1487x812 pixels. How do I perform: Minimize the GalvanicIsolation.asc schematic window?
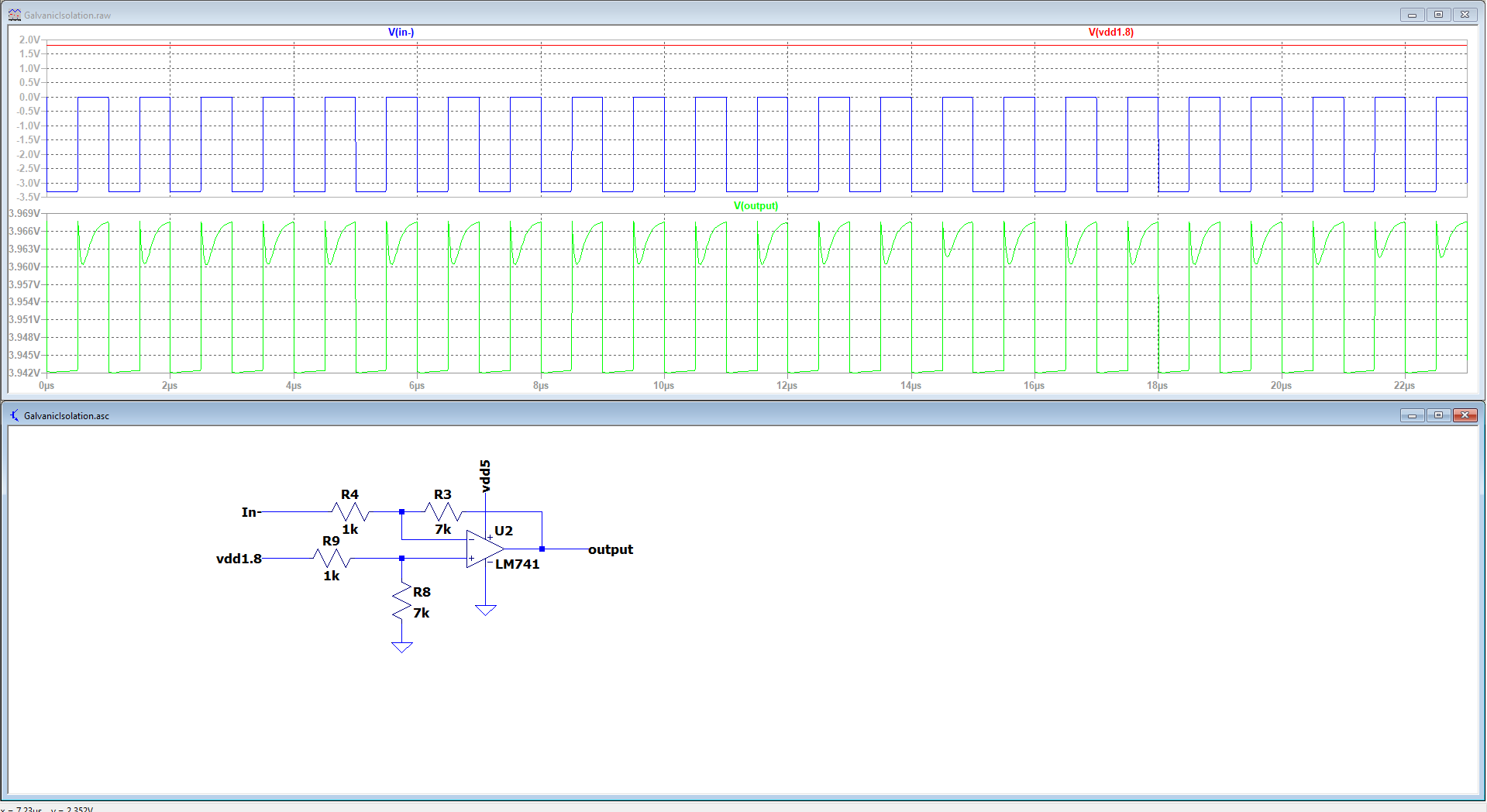(x=1413, y=415)
